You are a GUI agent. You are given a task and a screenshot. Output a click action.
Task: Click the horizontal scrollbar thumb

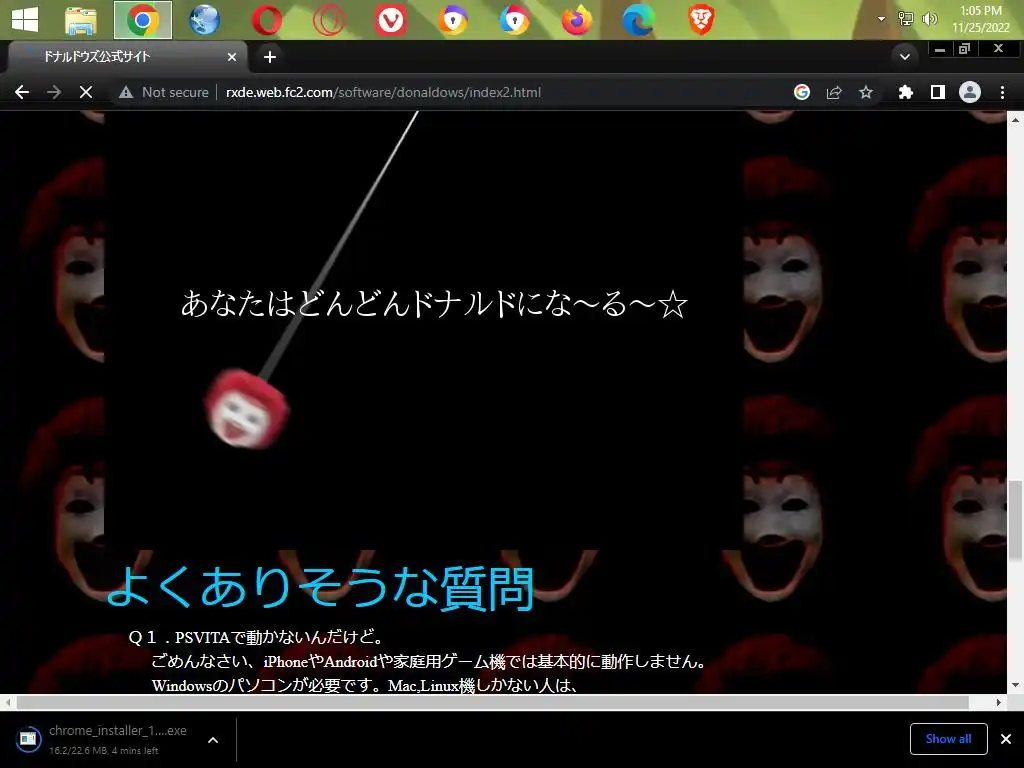(493, 702)
